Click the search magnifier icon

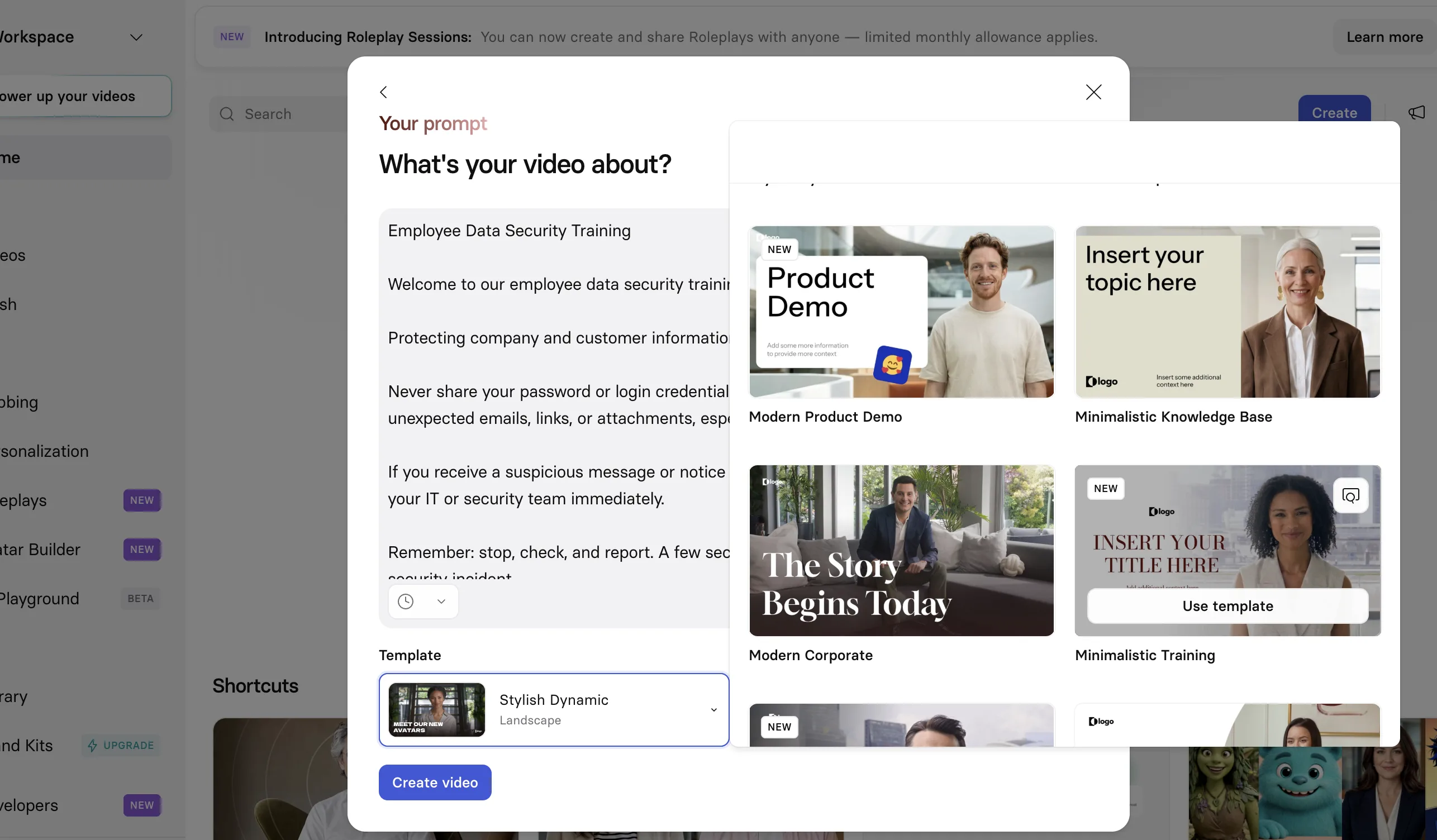pyautogui.click(x=227, y=114)
